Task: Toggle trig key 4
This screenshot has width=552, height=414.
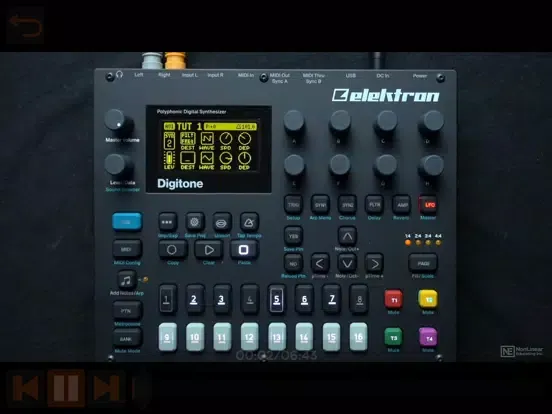Action: pyautogui.click(x=249, y=300)
